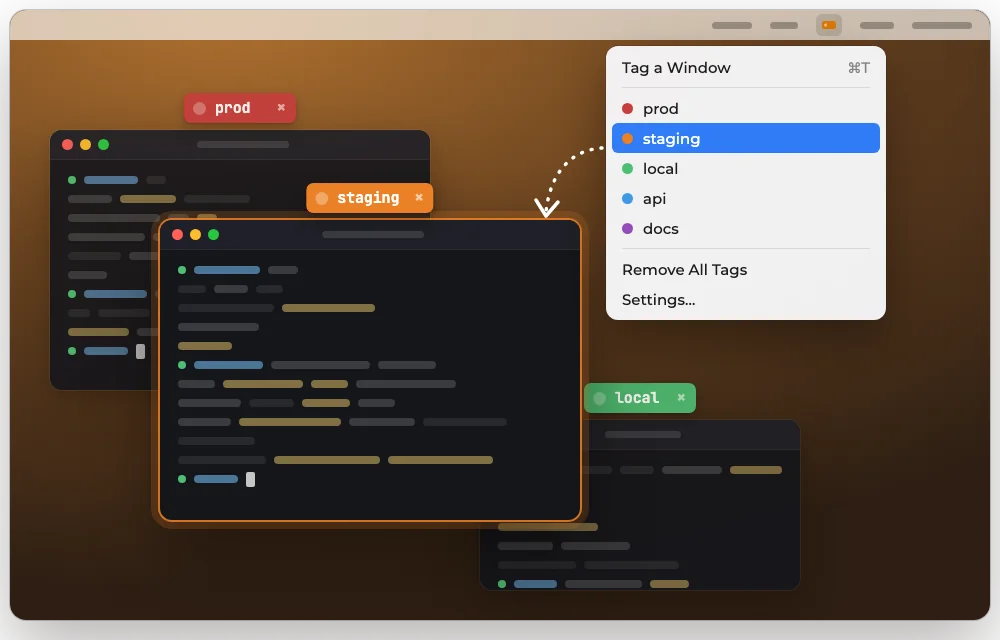
Task: Zoom the prod terminal window with green button
Action: (x=103, y=145)
